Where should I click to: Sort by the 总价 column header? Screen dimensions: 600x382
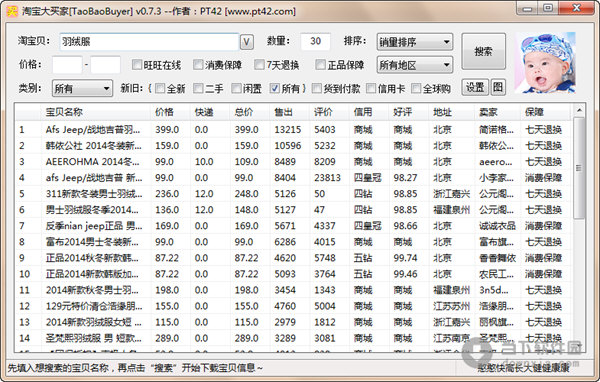[250, 112]
